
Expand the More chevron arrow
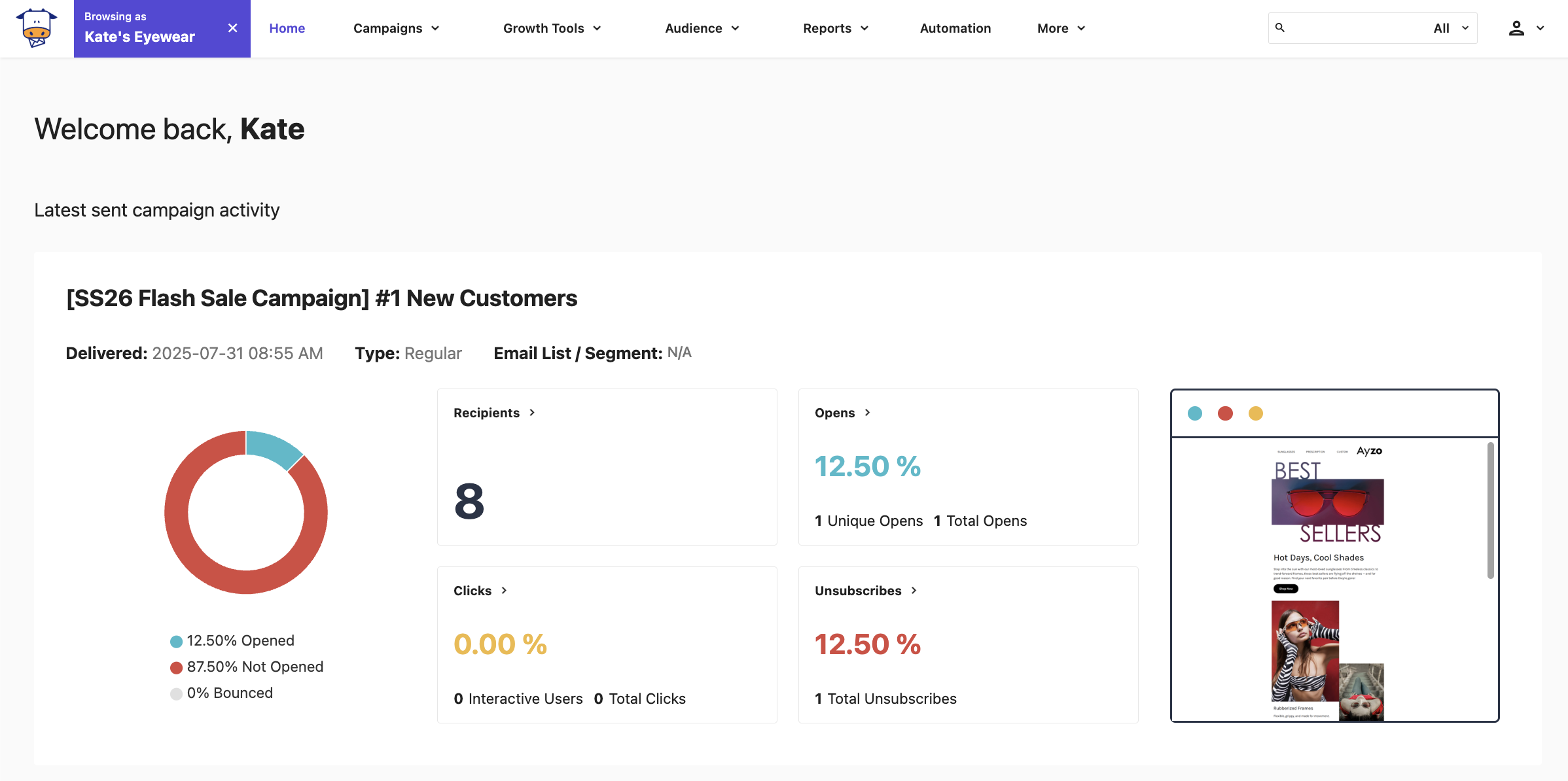pos(1081,28)
